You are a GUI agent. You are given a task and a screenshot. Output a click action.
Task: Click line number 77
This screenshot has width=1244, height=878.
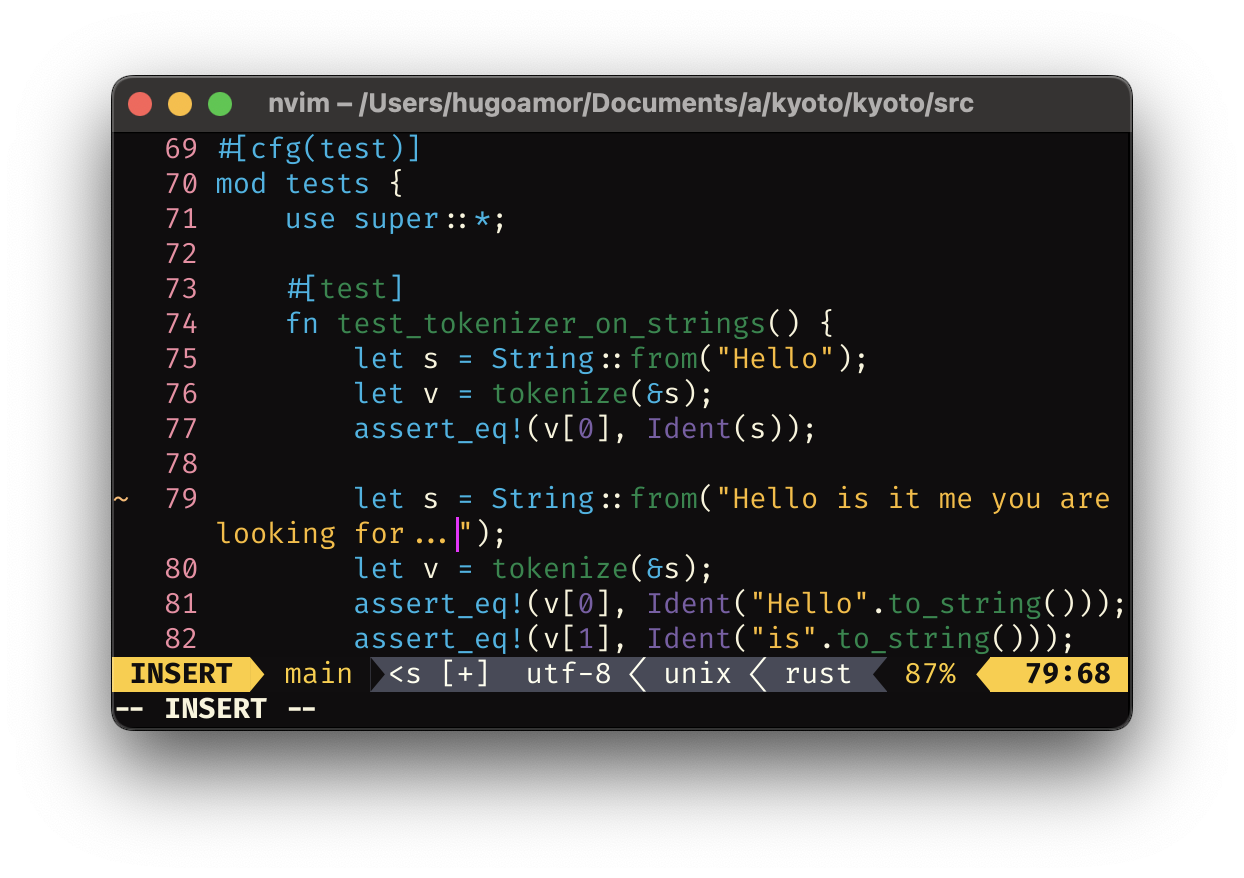point(181,429)
